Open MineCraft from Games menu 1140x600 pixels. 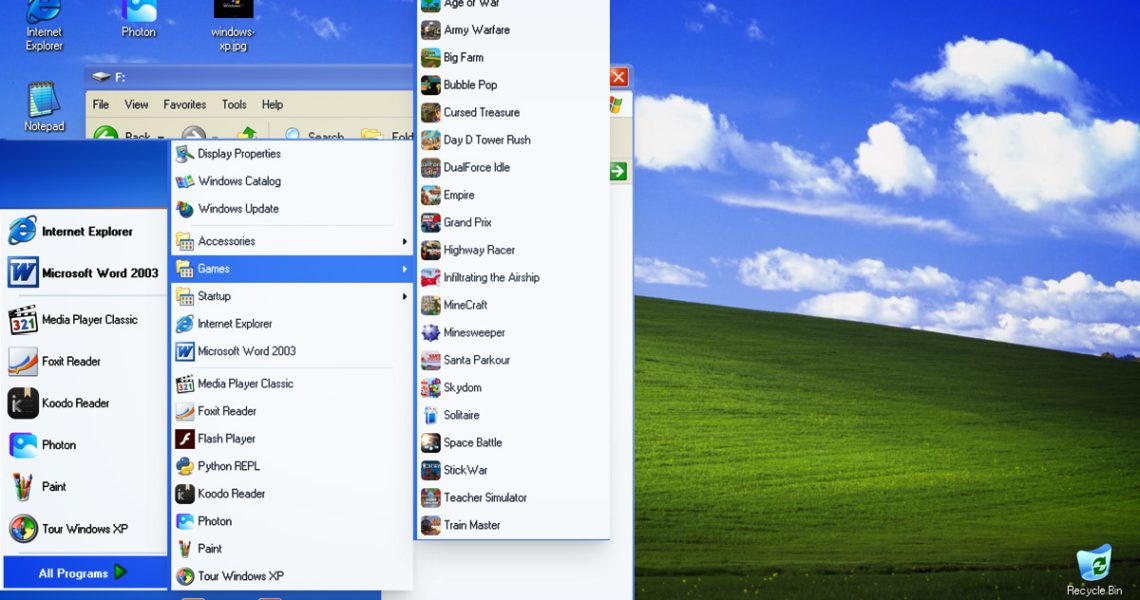coord(513,305)
